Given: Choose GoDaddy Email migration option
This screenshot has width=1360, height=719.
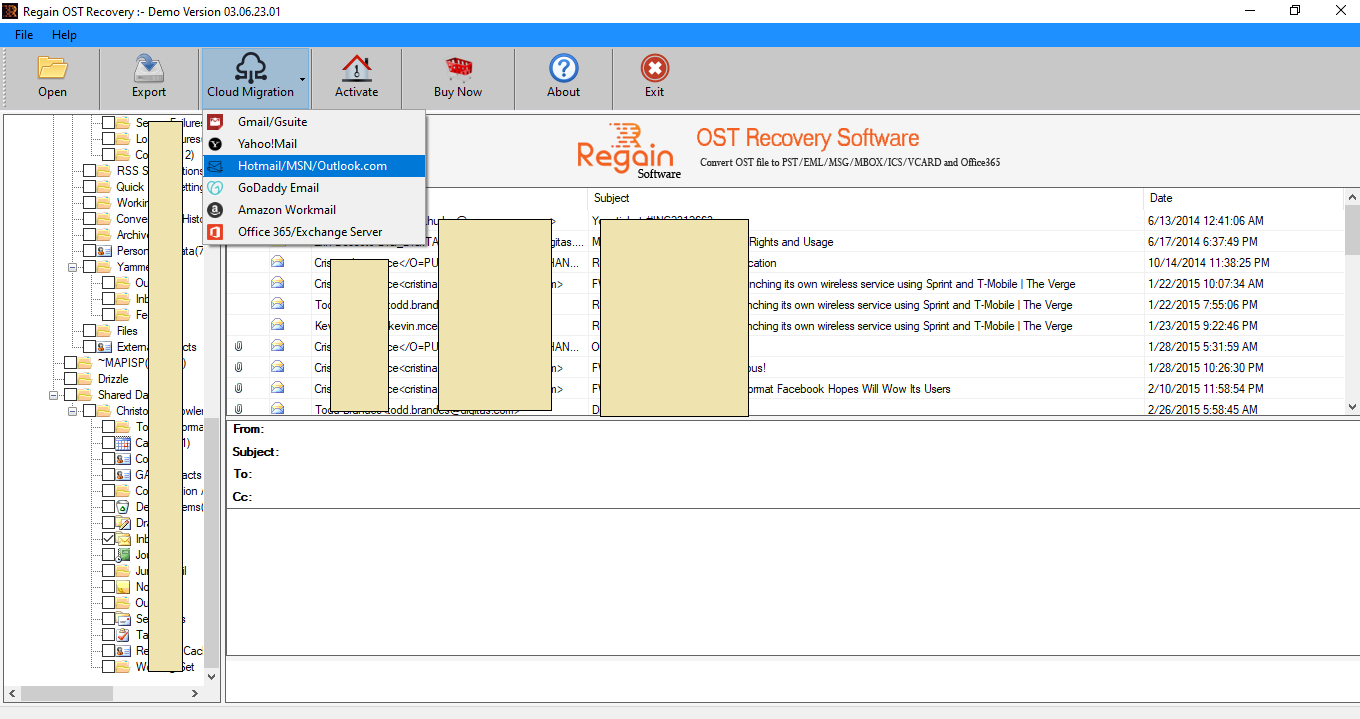Looking at the screenshot, I should (x=315, y=188).
